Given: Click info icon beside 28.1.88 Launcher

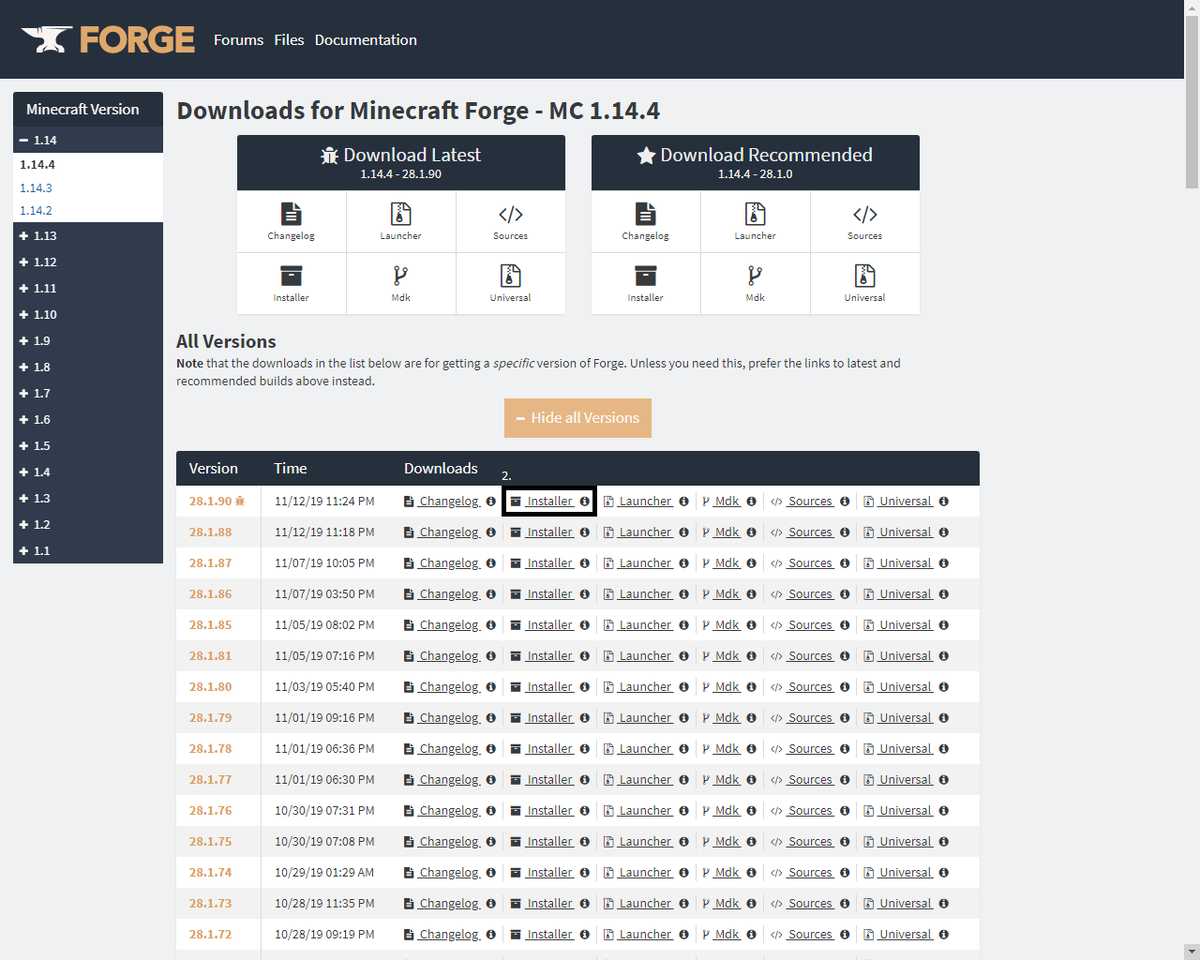Looking at the screenshot, I should point(684,533).
